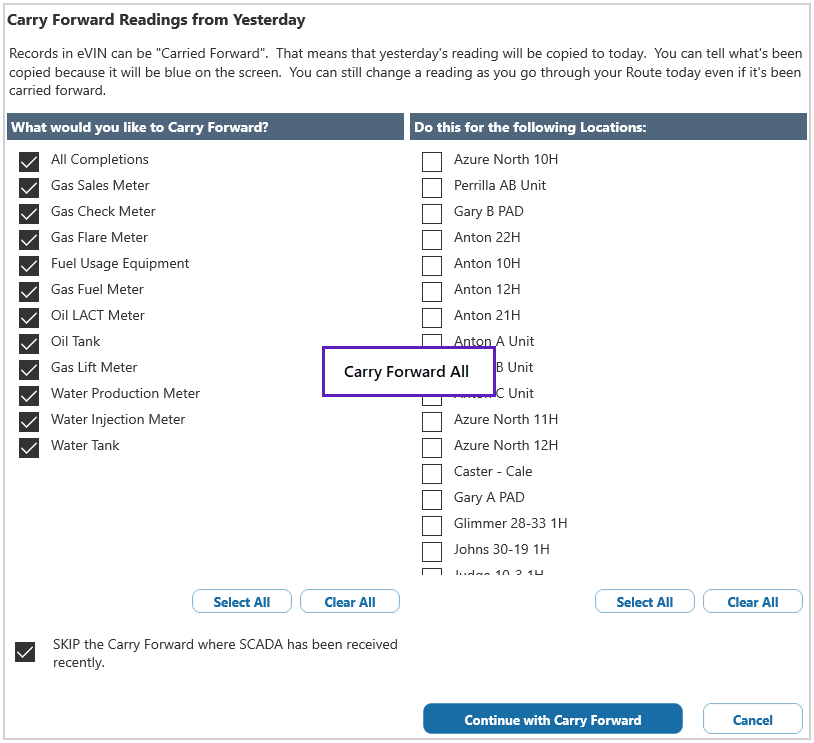Viewport: 814px width, 743px height.
Task: Disable SKIP Carry Forward for SCADA option
Action: point(26,652)
